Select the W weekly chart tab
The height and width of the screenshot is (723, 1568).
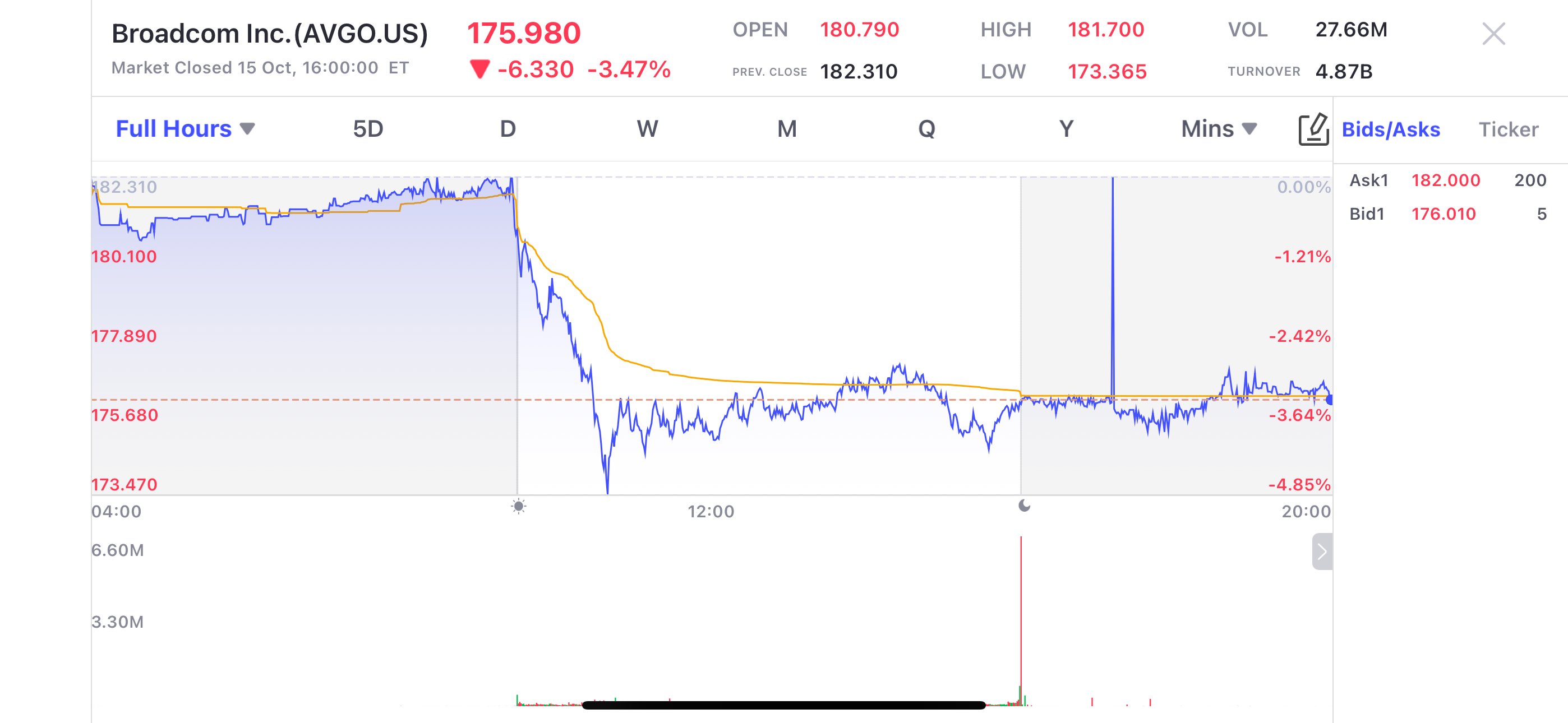point(647,129)
